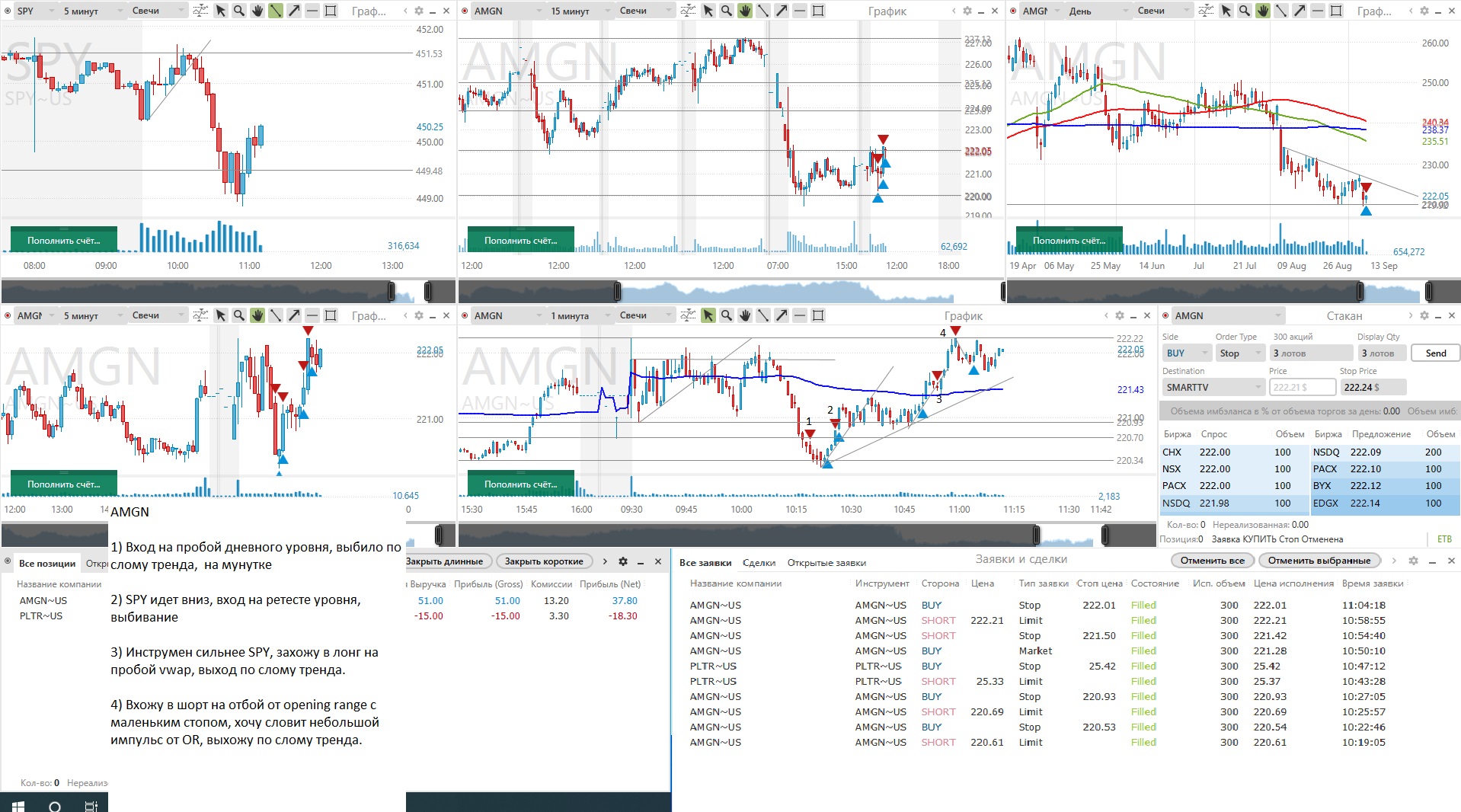Viewport: 1461px width, 812px height.
Task: Choose trend line tool in AMGN 15-minute chart
Action: [762, 11]
